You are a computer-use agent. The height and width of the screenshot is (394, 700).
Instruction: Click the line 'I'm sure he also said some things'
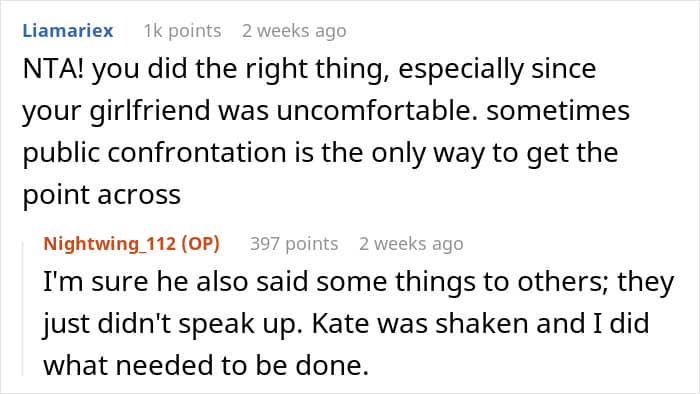pos(358,282)
